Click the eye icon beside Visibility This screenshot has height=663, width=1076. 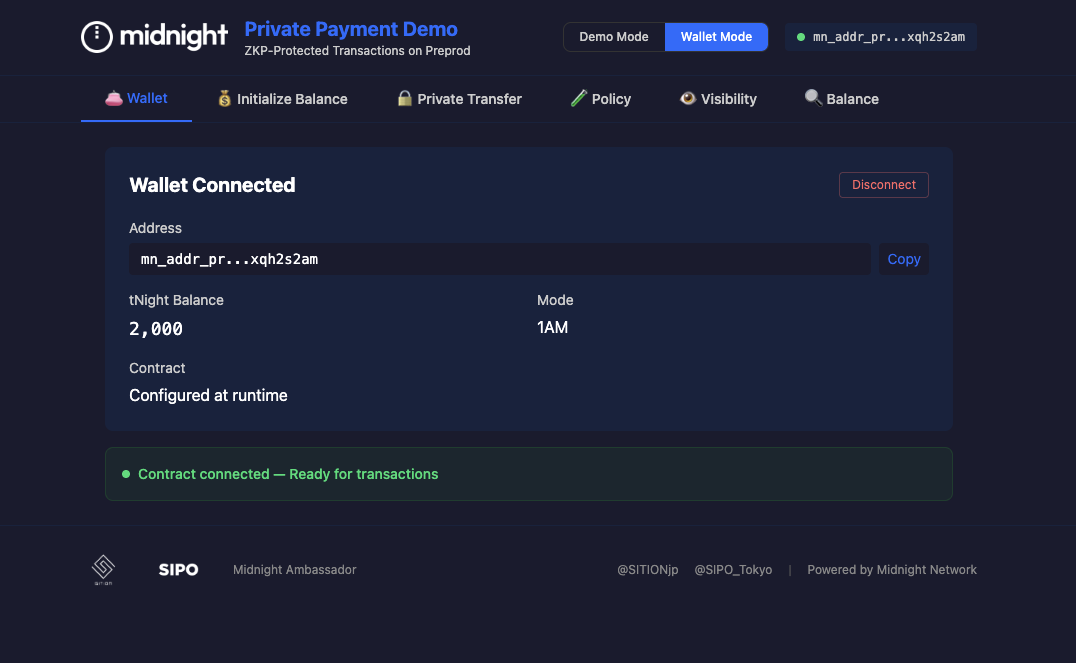coord(688,98)
